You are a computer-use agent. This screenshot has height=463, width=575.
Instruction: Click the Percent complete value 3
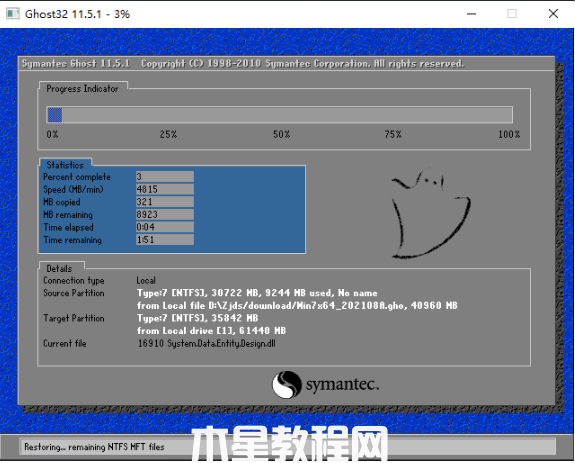[x=165, y=177]
